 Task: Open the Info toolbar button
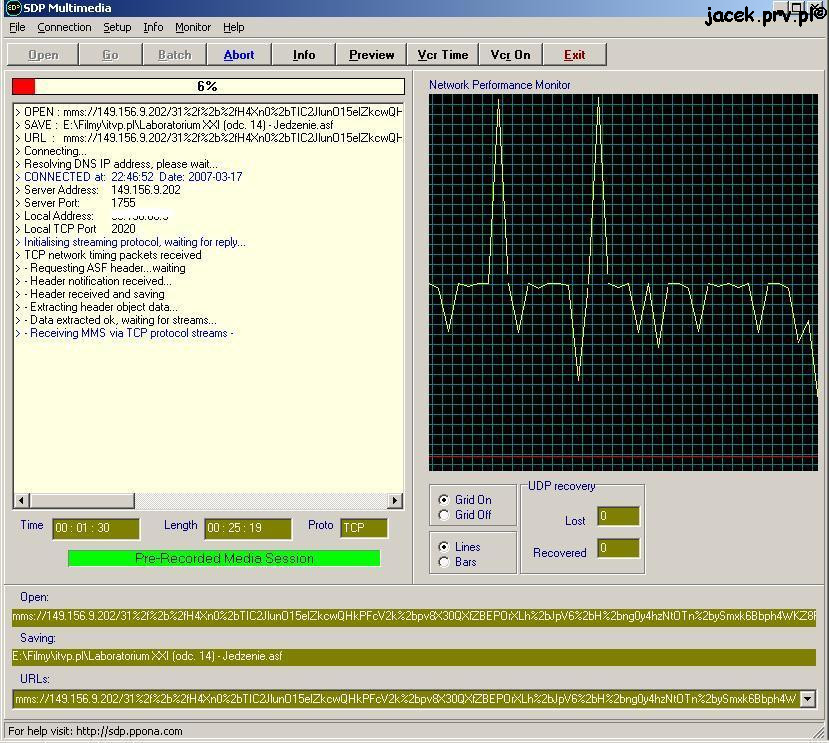click(x=304, y=55)
